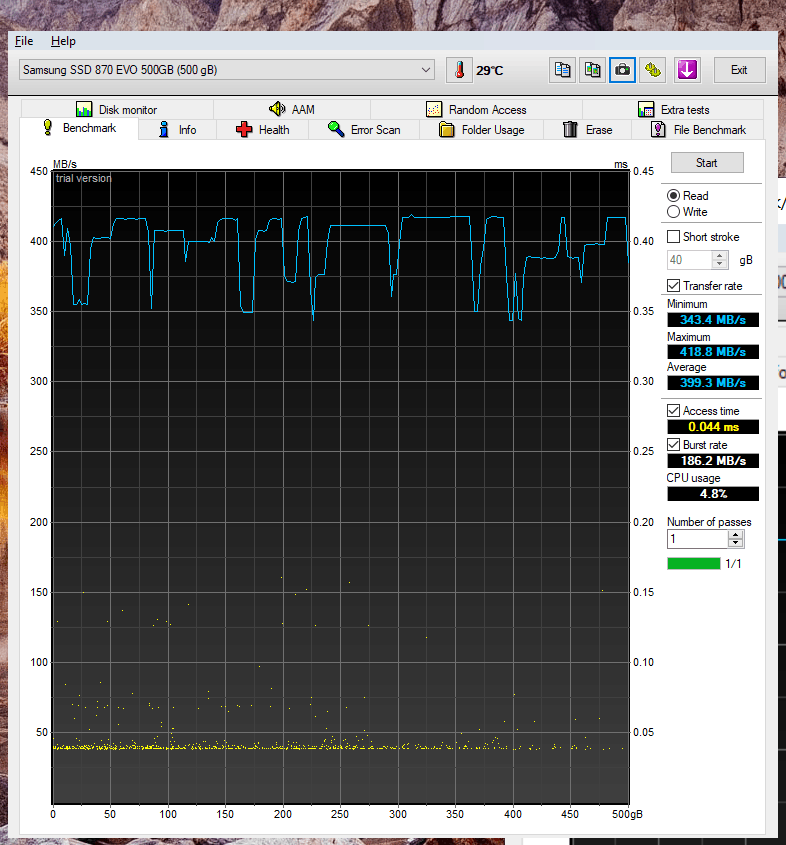Toggle the Transfer rate checkbox

(x=673, y=286)
